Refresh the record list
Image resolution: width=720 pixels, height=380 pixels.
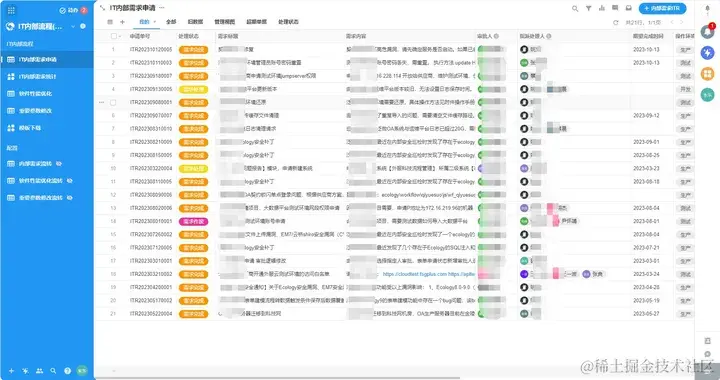pyautogui.click(x=615, y=22)
